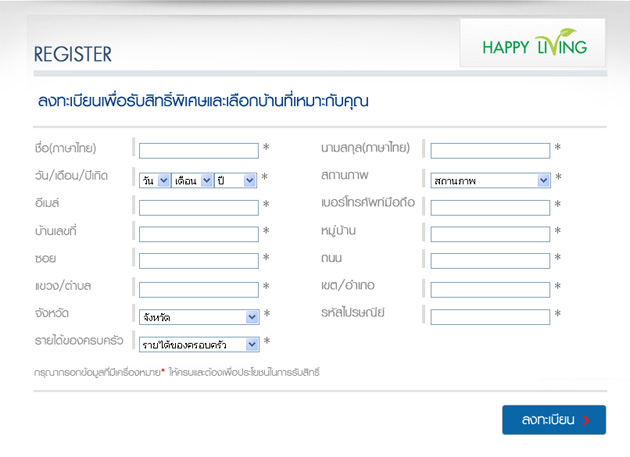The height and width of the screenshot is (457, 630).
Task: Open the วัน (day) dropdown
Action: [155, 180]
